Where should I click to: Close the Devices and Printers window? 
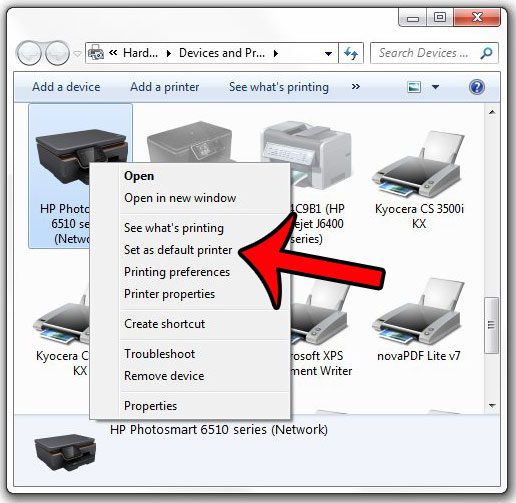point(477,17)
